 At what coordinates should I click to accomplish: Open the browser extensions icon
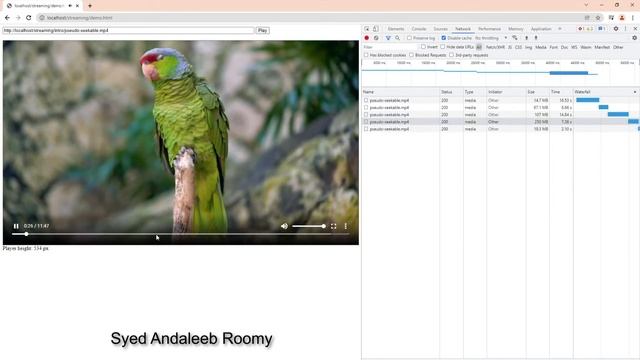tap(611, 18)
